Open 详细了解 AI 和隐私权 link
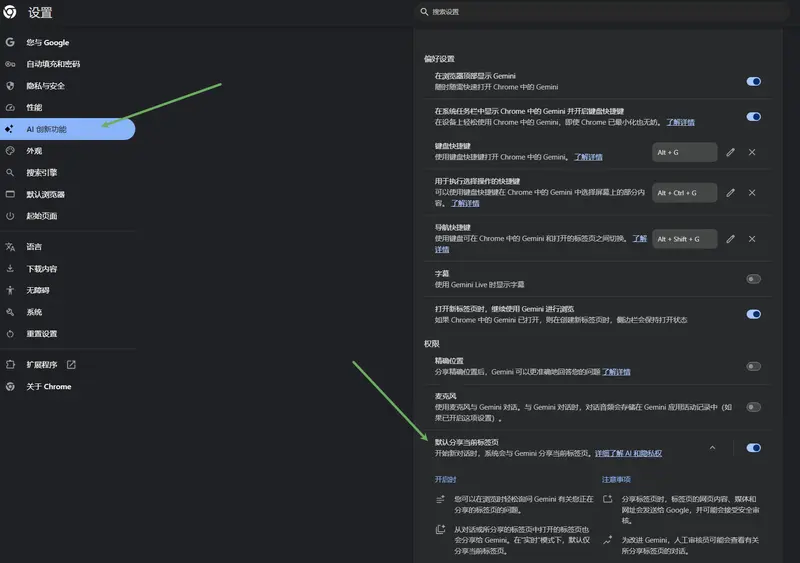Image resolution: width=800 pixels, height=563 pixels. 628,453
